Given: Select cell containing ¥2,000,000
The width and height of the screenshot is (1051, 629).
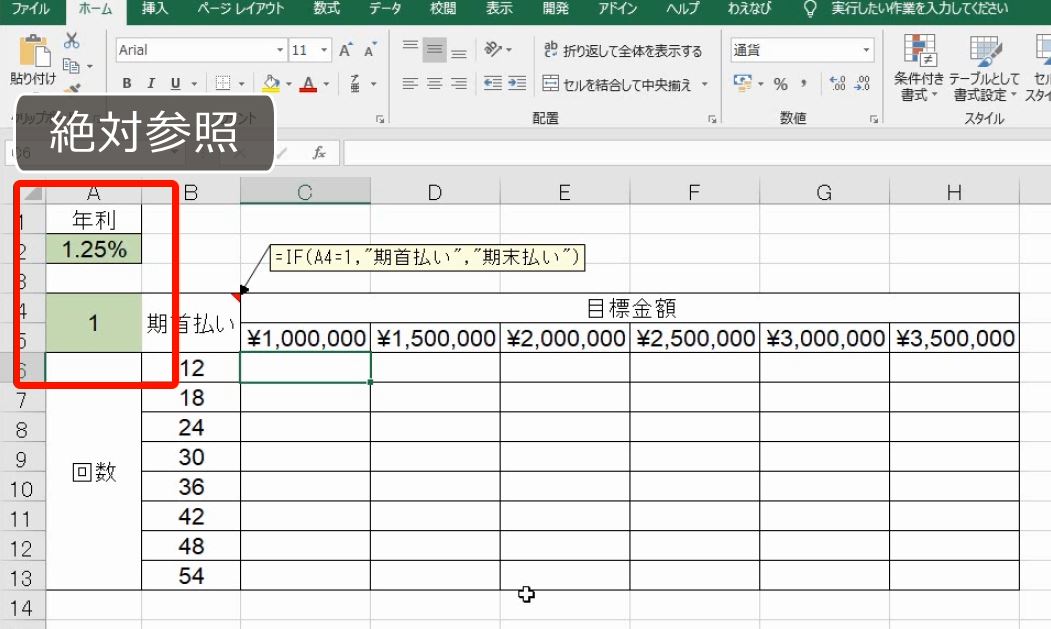Looking at the screenshot, I should point(565,338).
